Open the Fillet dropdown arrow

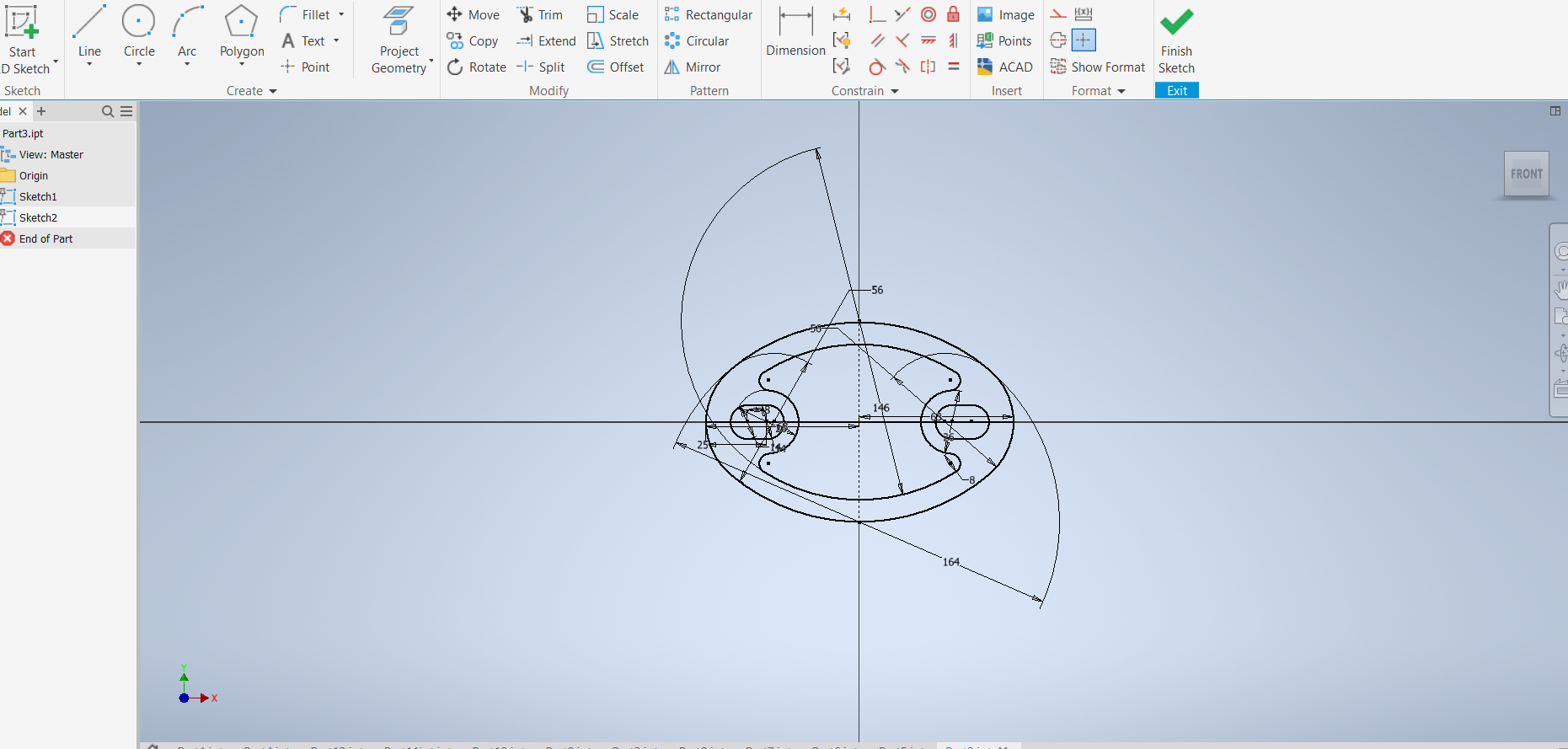(341, 15)
